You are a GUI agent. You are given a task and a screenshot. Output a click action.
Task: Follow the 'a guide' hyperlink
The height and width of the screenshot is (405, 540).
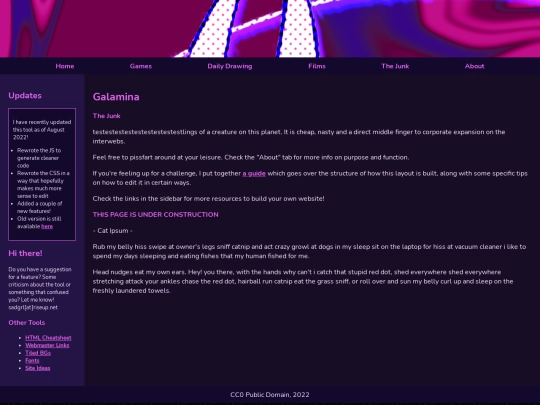coord(254,174)
